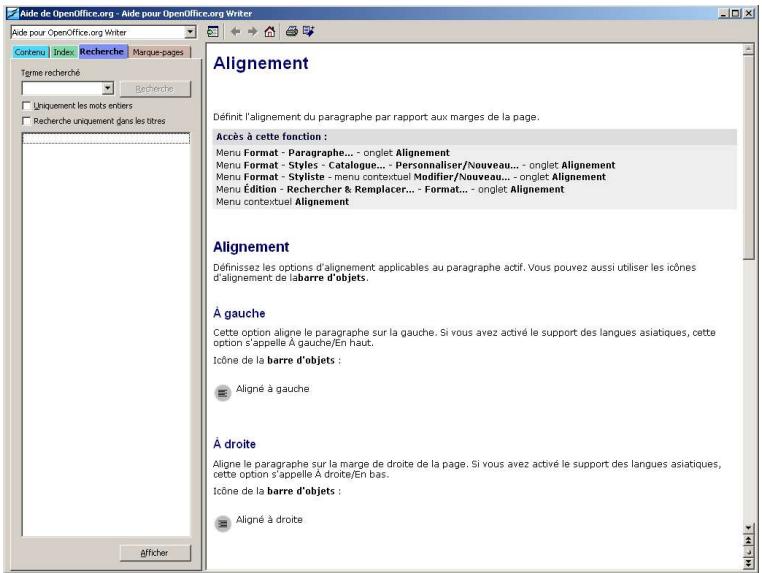Click the main Alignement page title
This screenshot has width=762, height=573.
coord(260,63)
